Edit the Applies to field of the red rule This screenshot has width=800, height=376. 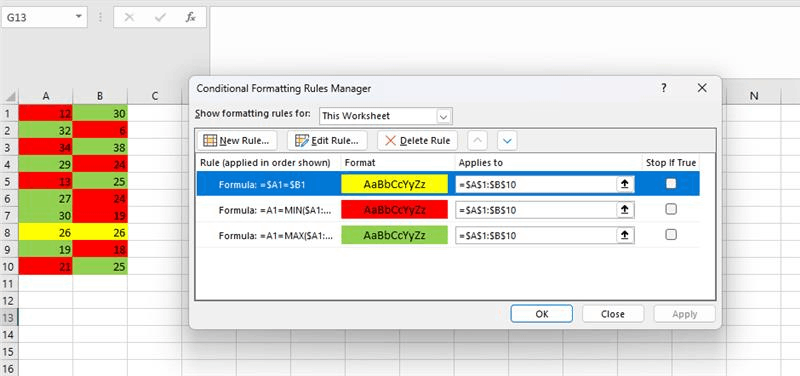[x=536, y=210]
